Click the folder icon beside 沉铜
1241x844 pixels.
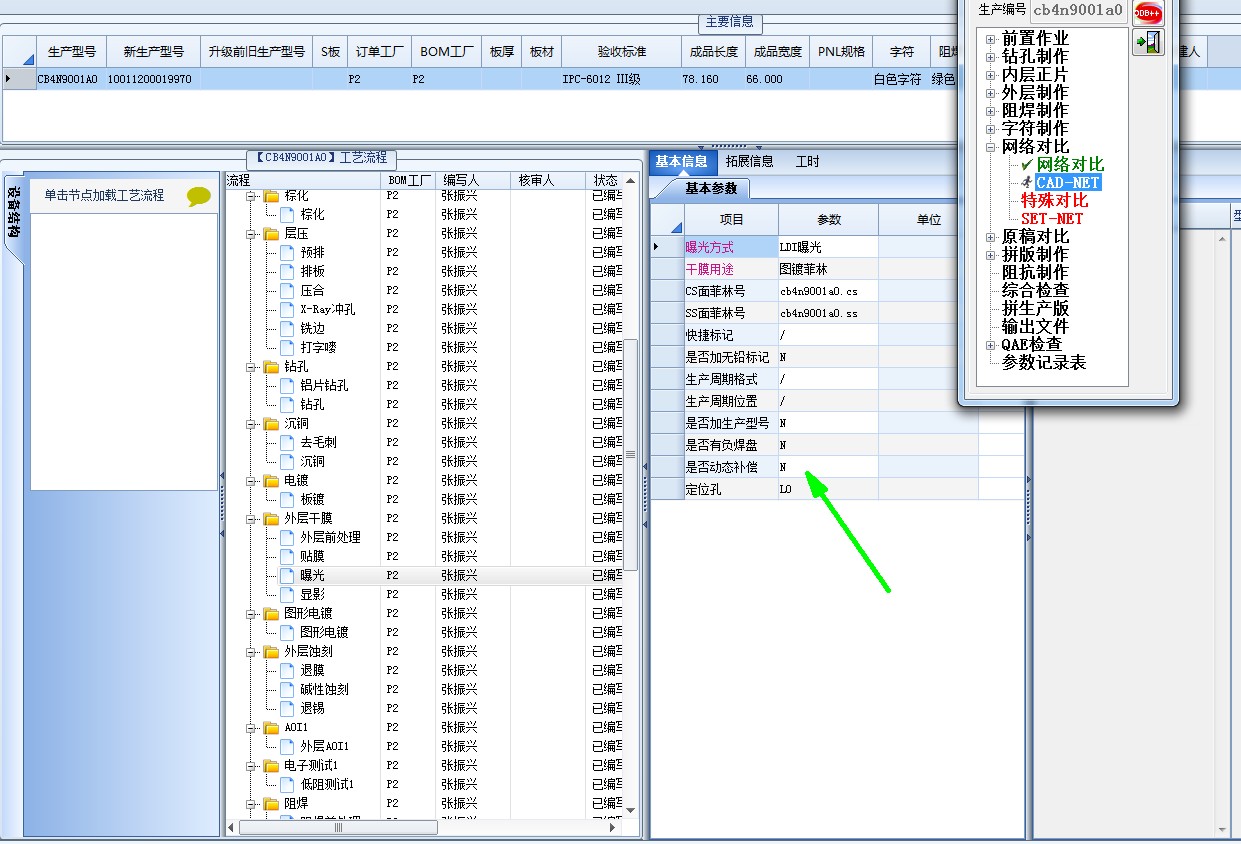pyautogui.click(x=272, y=423)
